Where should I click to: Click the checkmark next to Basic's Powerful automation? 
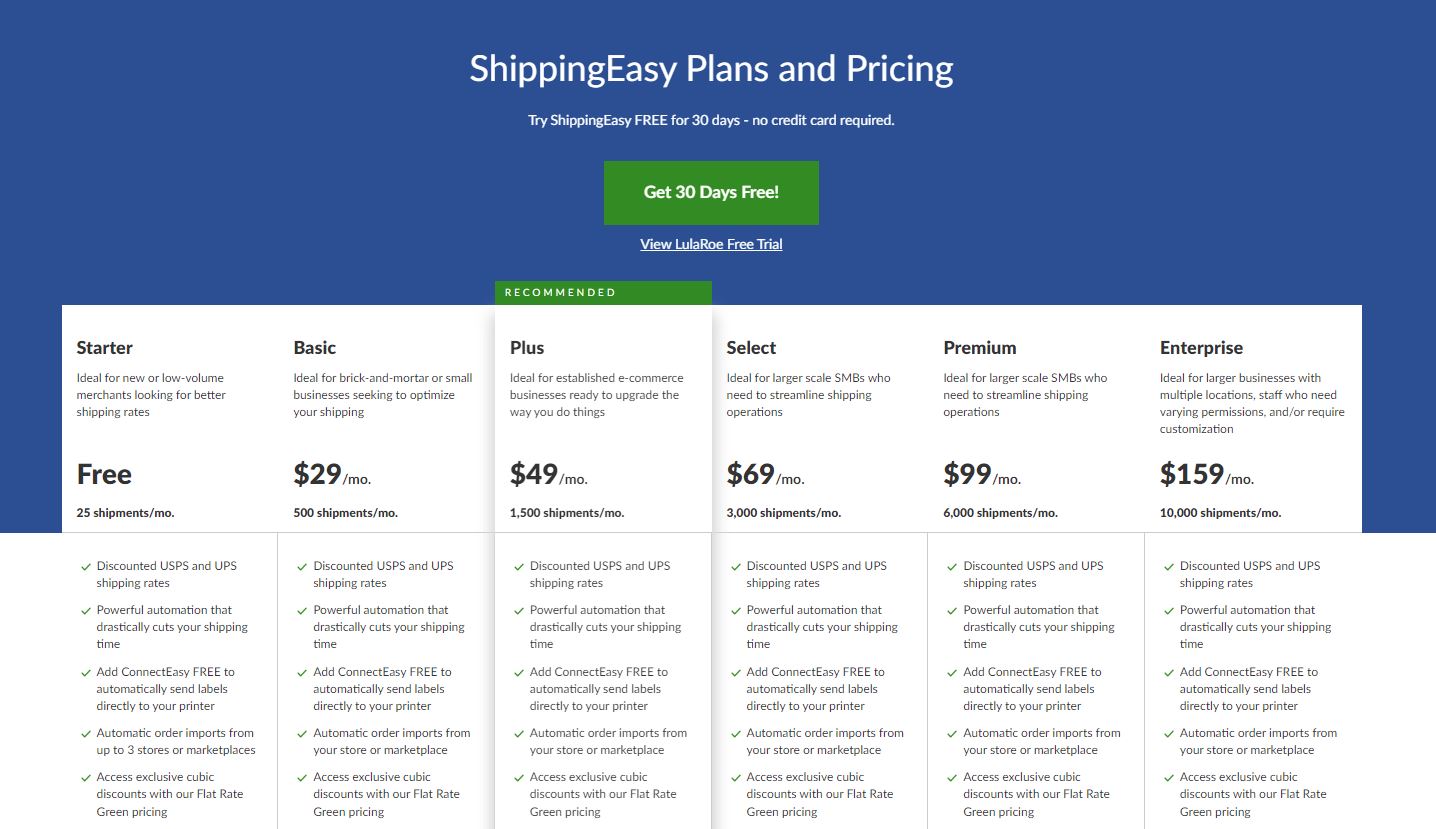click(x=303, y=611)
